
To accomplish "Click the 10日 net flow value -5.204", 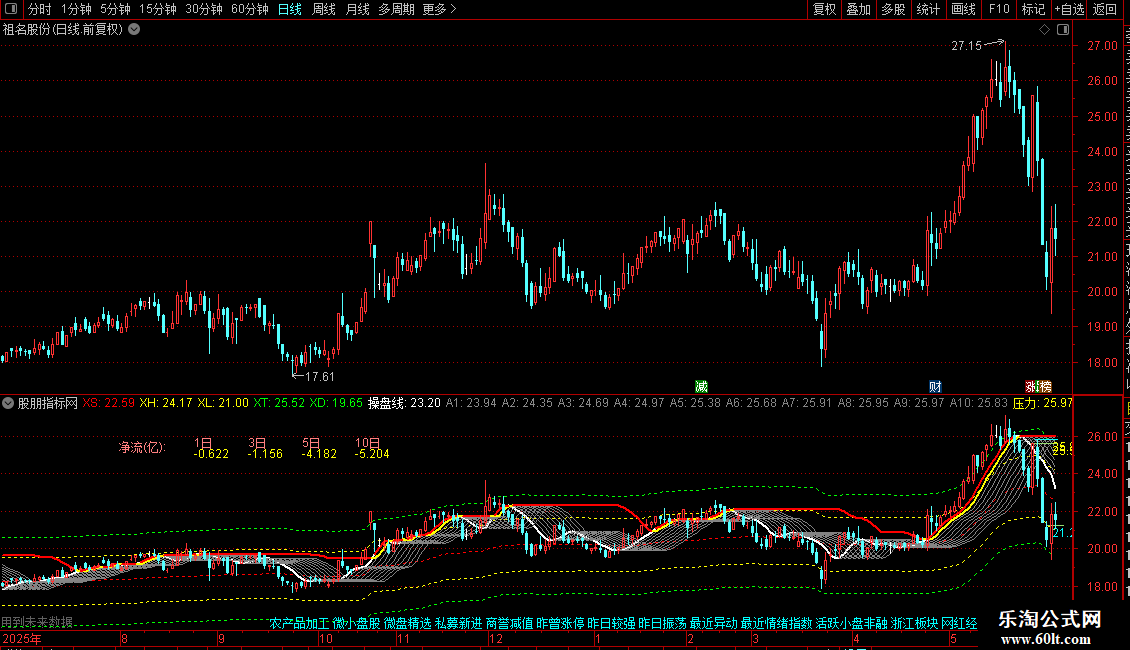I will click(372, 454).
